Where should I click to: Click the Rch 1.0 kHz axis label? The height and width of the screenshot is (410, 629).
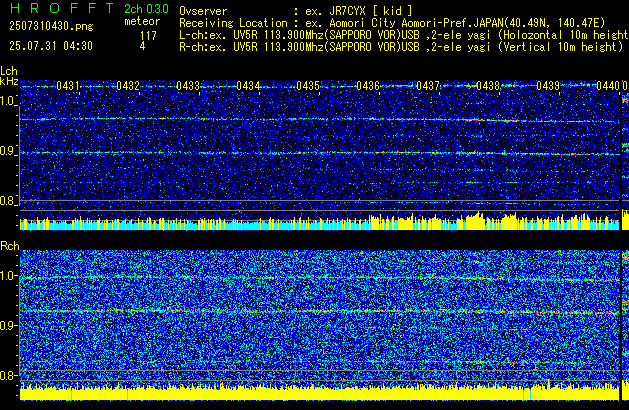point(9,276)
